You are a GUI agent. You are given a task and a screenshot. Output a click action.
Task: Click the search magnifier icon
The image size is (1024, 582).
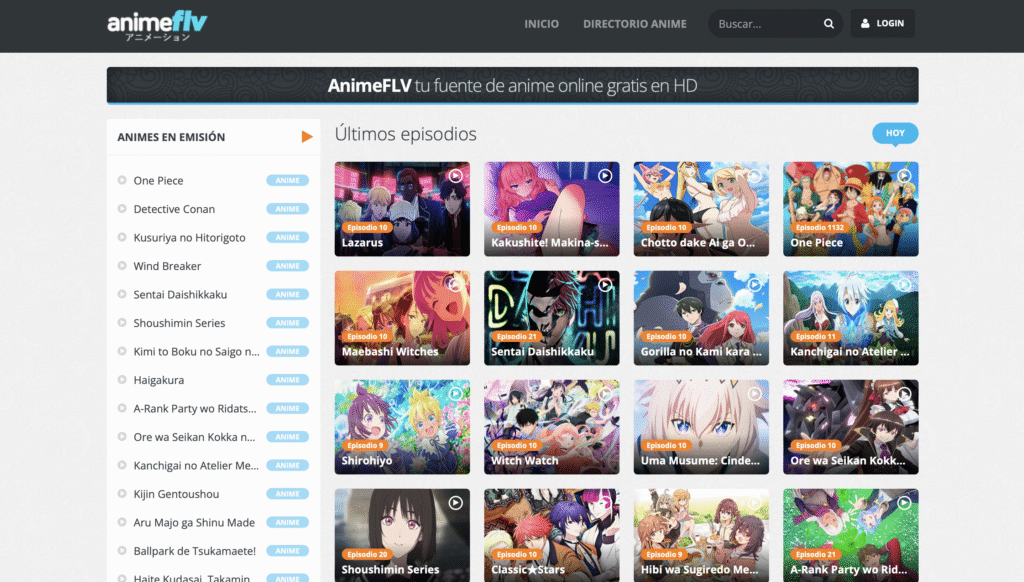(829, 24)
